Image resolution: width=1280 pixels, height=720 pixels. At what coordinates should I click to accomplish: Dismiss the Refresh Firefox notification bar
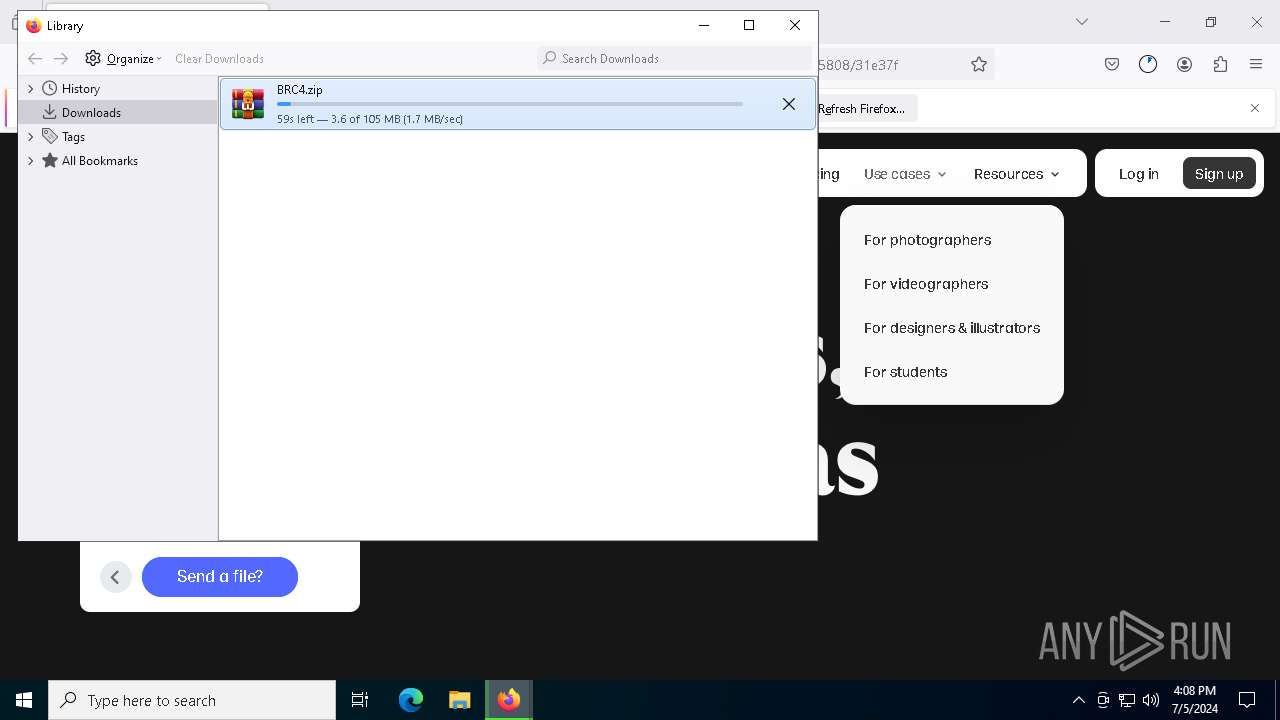1255,108
